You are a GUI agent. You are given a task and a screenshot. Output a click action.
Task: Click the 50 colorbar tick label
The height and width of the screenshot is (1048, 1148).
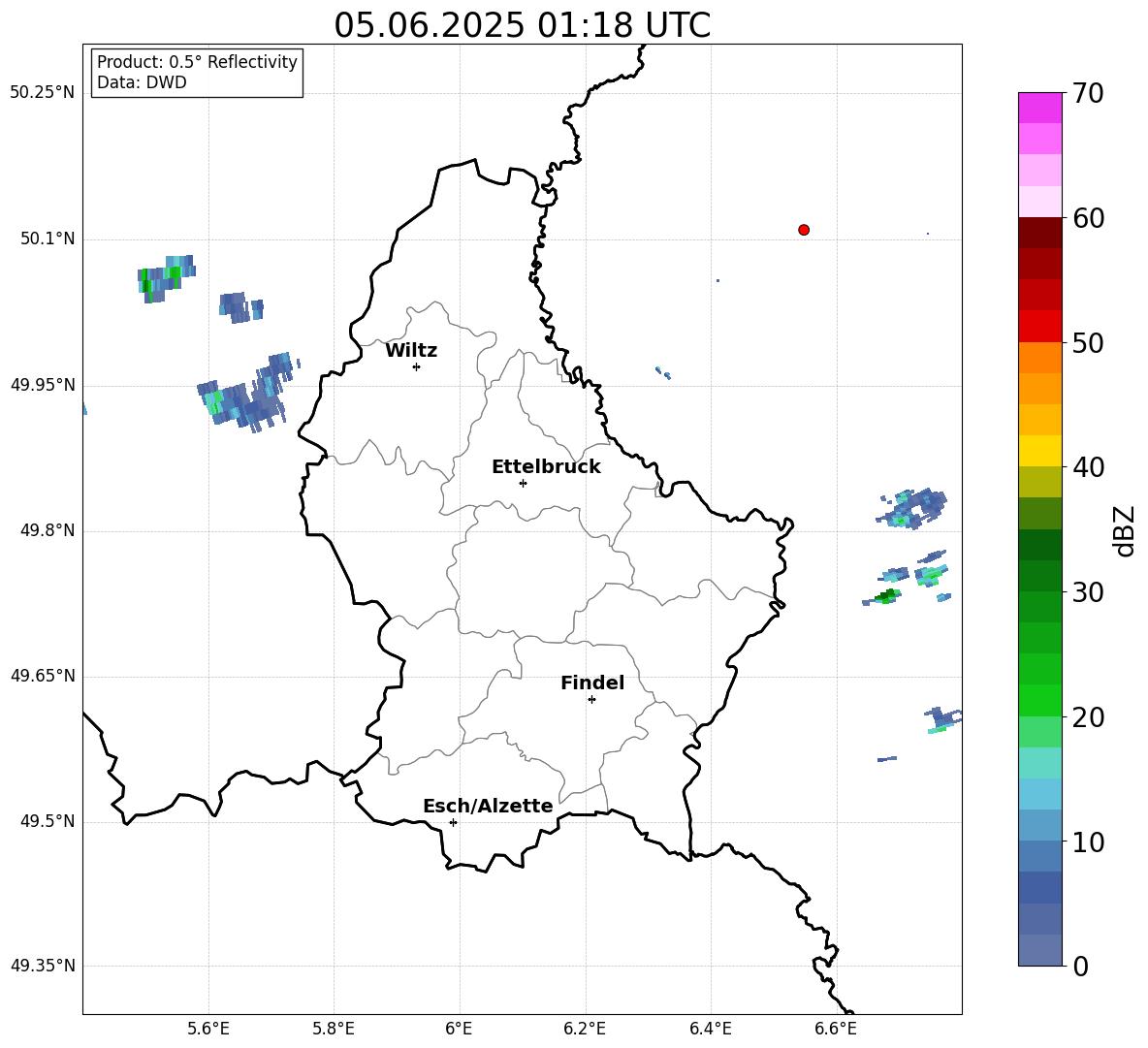[x=1088, y=342]
